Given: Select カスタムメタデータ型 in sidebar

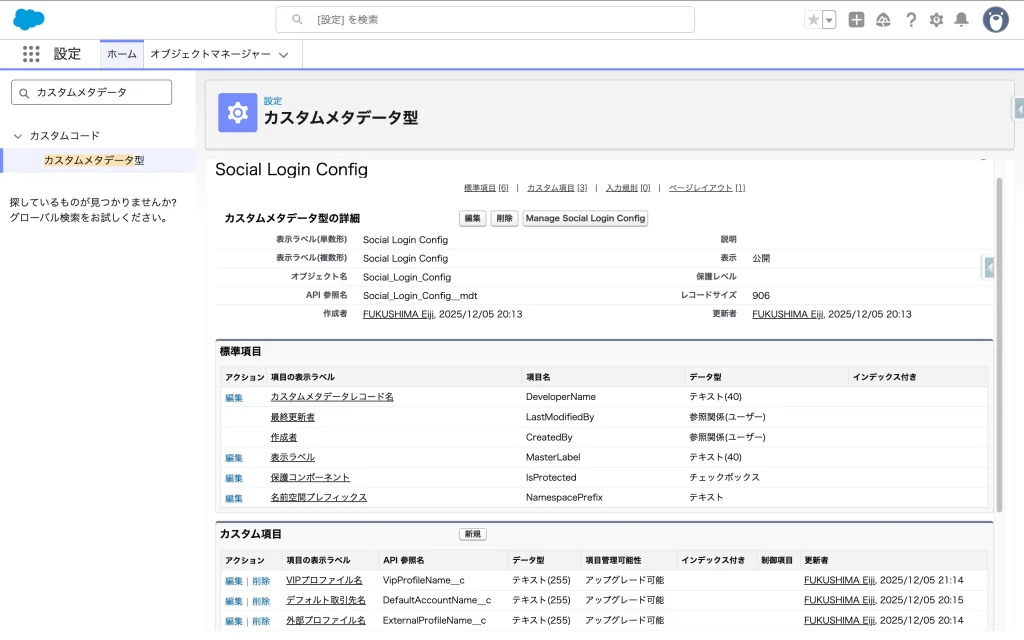Looking at the screenshot, I should [94, 160].
